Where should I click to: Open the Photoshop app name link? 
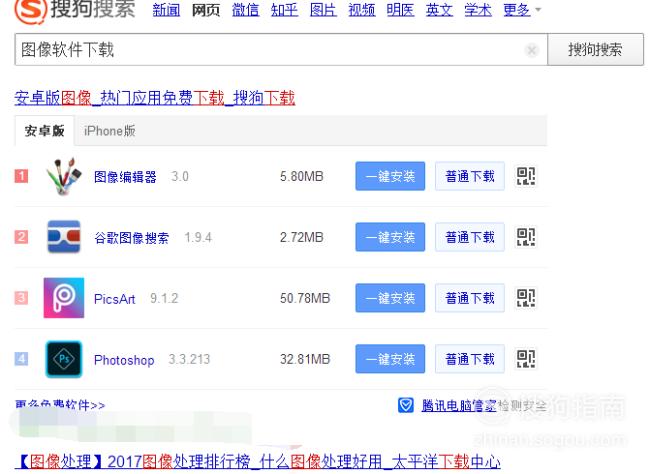pos(124,360)
